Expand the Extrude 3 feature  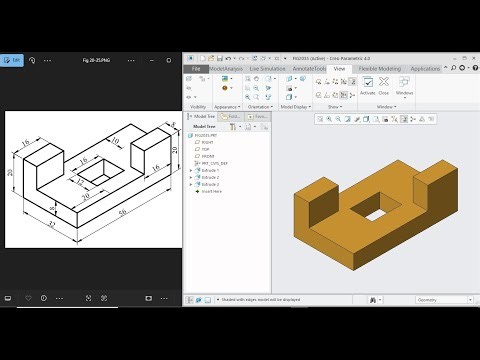(x=191, y=184)
